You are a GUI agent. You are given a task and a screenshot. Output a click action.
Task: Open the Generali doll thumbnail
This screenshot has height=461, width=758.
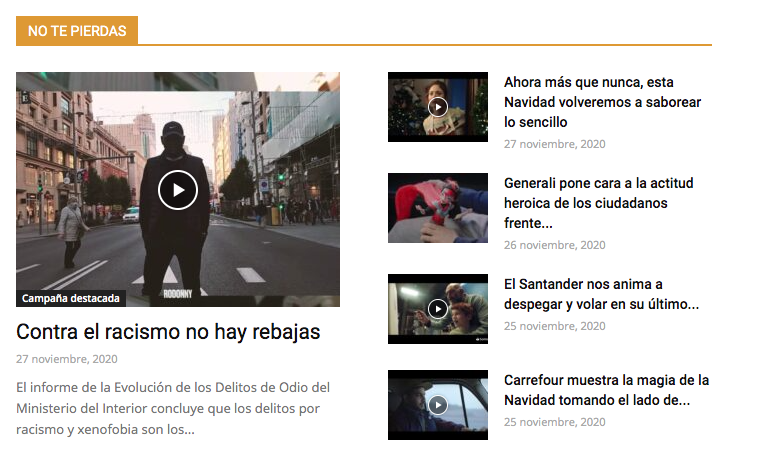437,208
